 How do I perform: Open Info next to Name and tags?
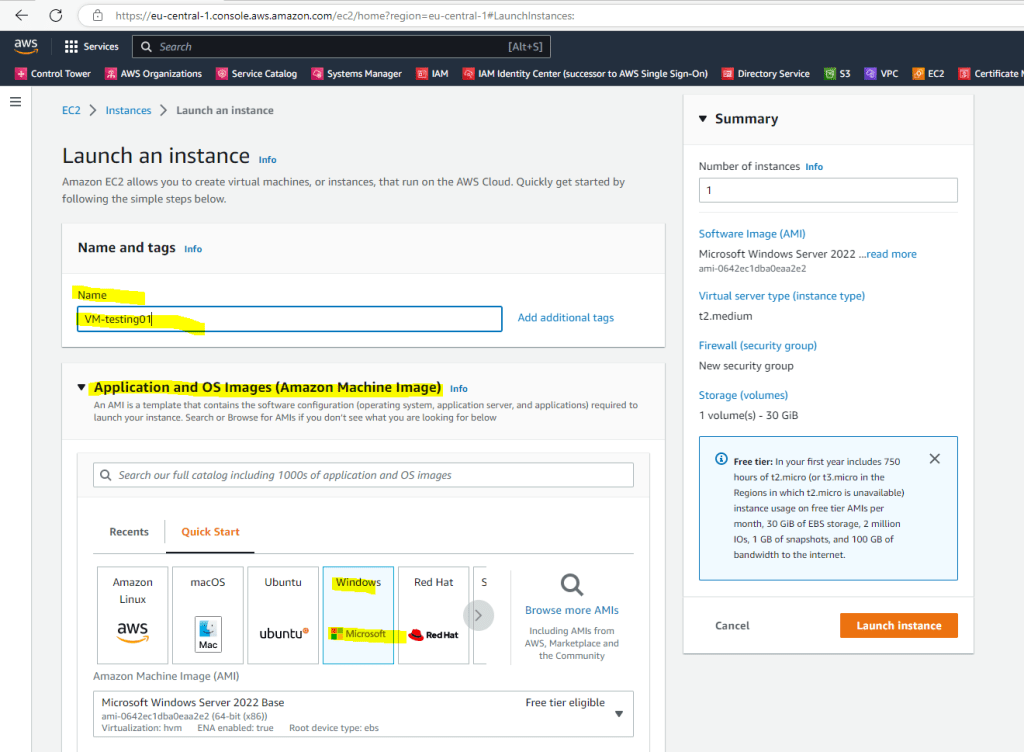point(193,249)
